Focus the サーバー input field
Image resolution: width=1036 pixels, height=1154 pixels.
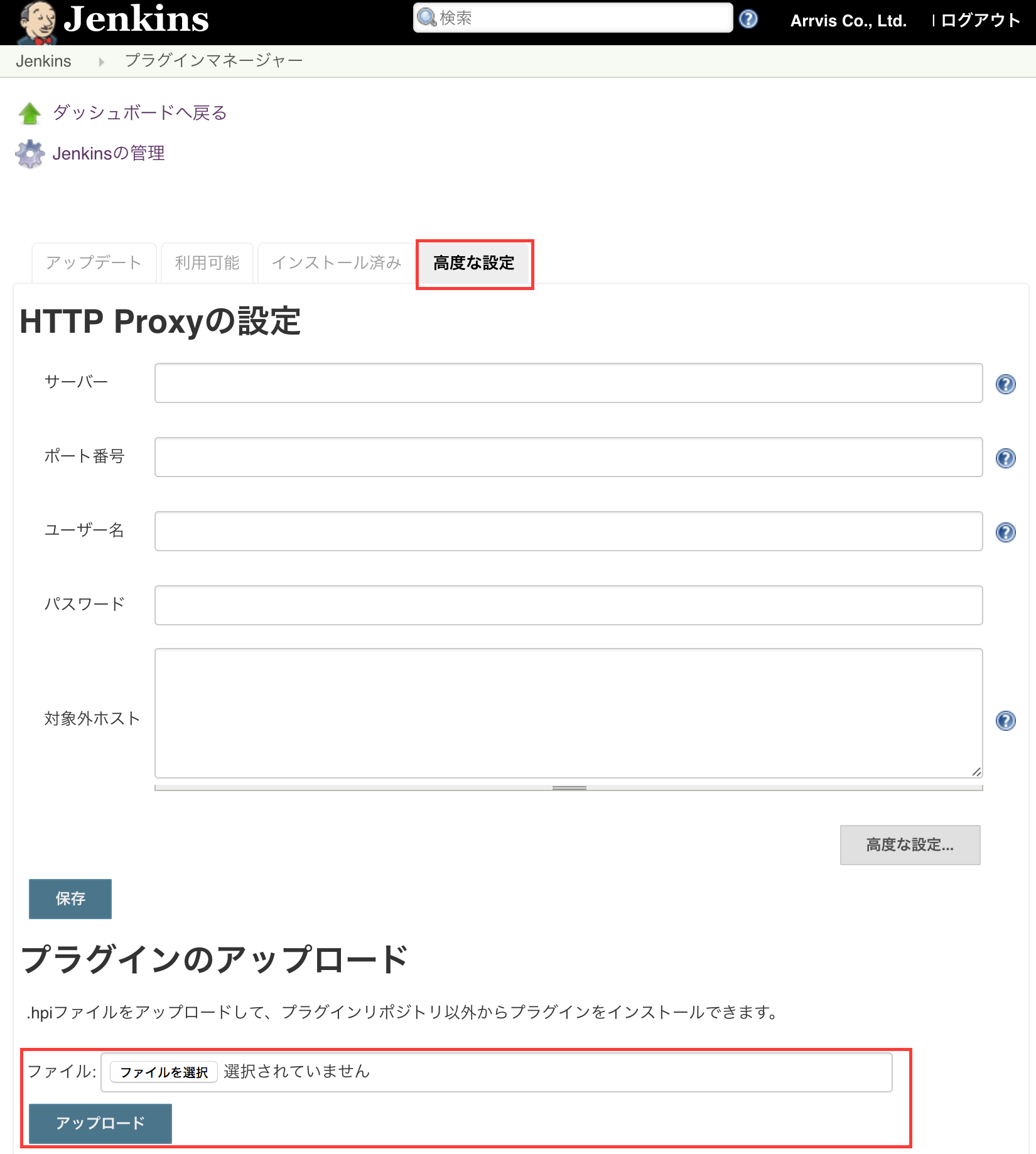pyautogui.click(x=568, y=383)
